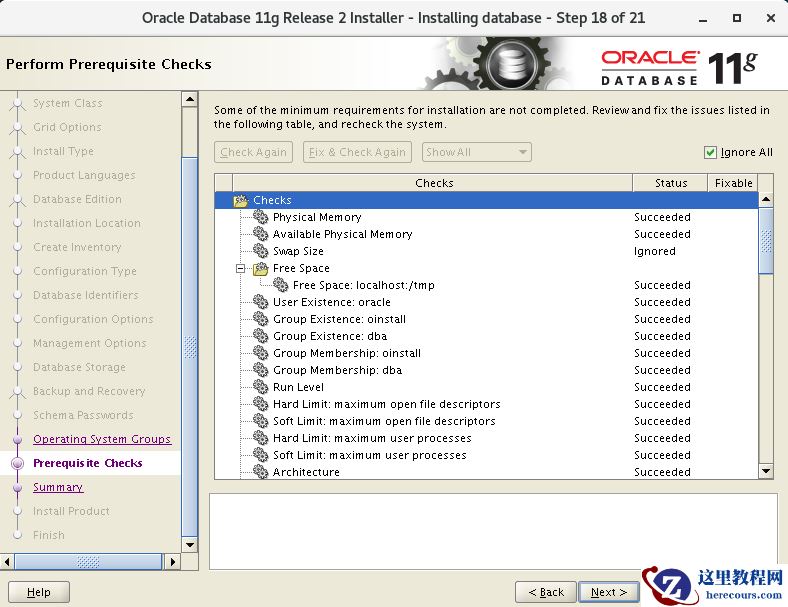This screenshot has width=788, height=607.
Task: Click the Check Again button
Action: point(253,152)
